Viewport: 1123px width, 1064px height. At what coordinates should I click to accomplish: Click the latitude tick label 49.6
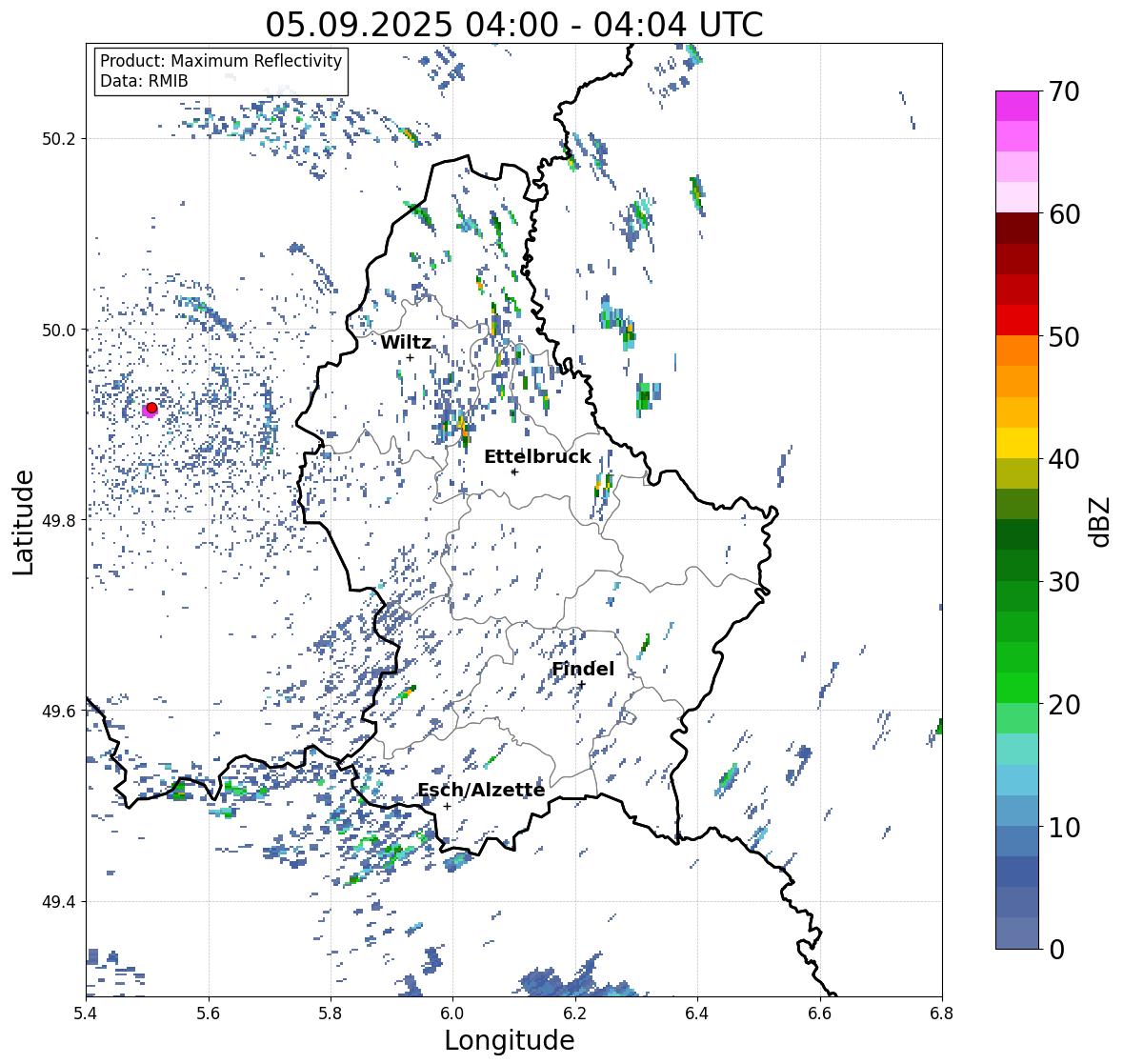[x=59, y=711]
